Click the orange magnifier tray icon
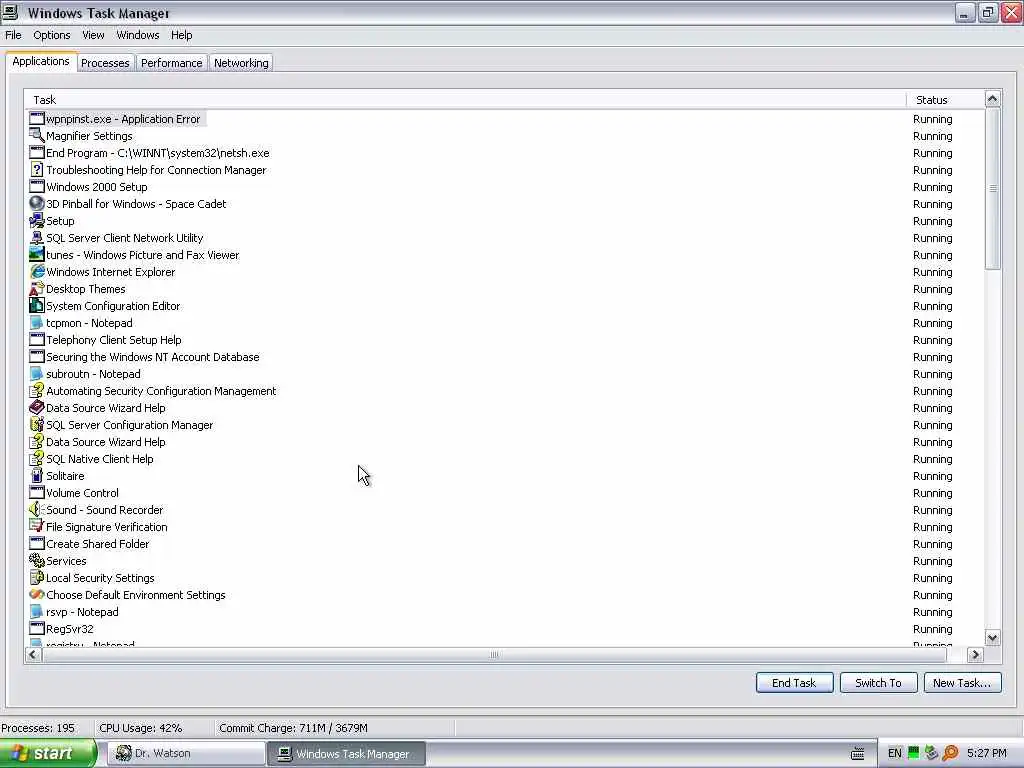Screen dimensions: 1024x768 [950, 754]
